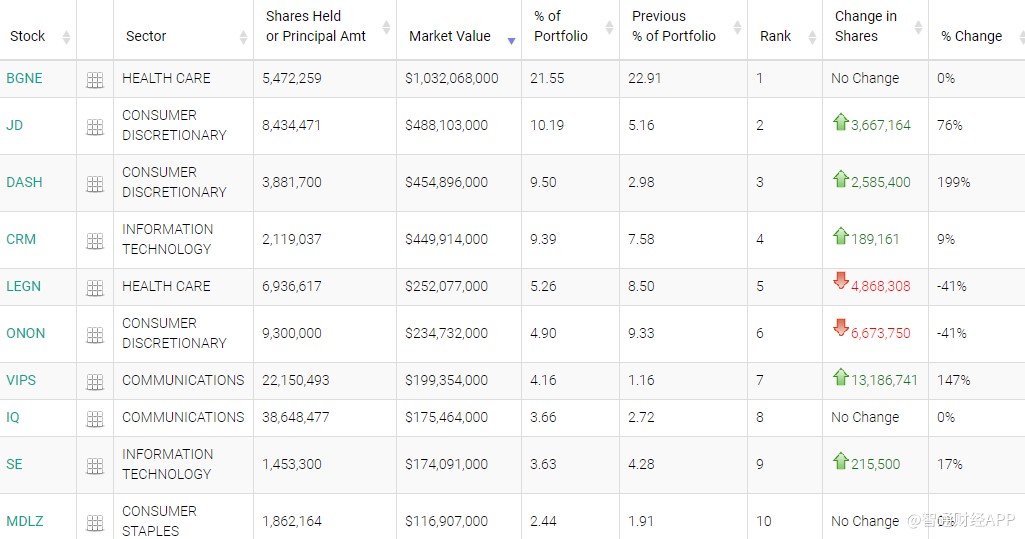Click the grid icon in the CRM row
Image resolution: width=1025 pixels, height=539 pixels.
point(95,241)
